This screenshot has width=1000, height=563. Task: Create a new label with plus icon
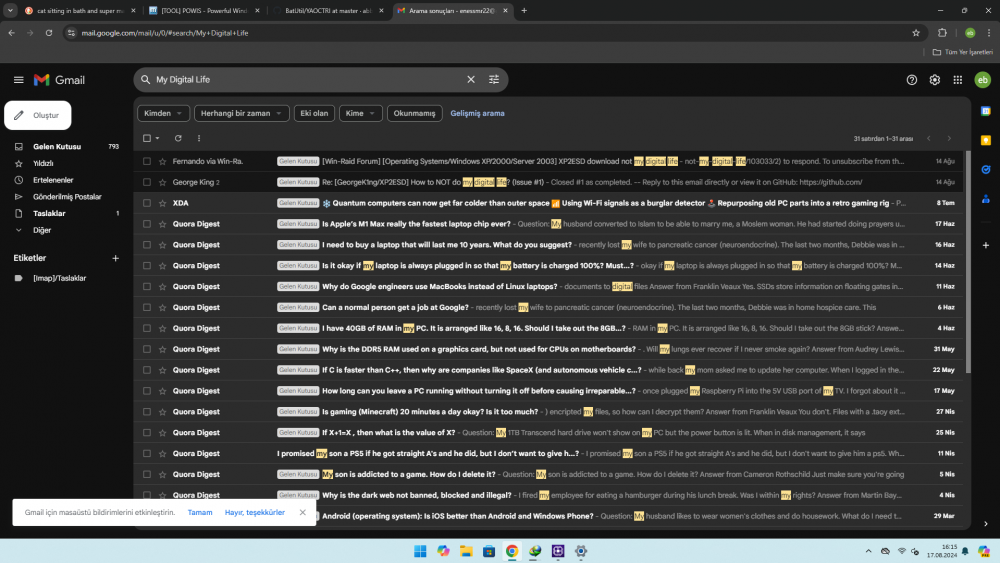click(x=115, y=258)
